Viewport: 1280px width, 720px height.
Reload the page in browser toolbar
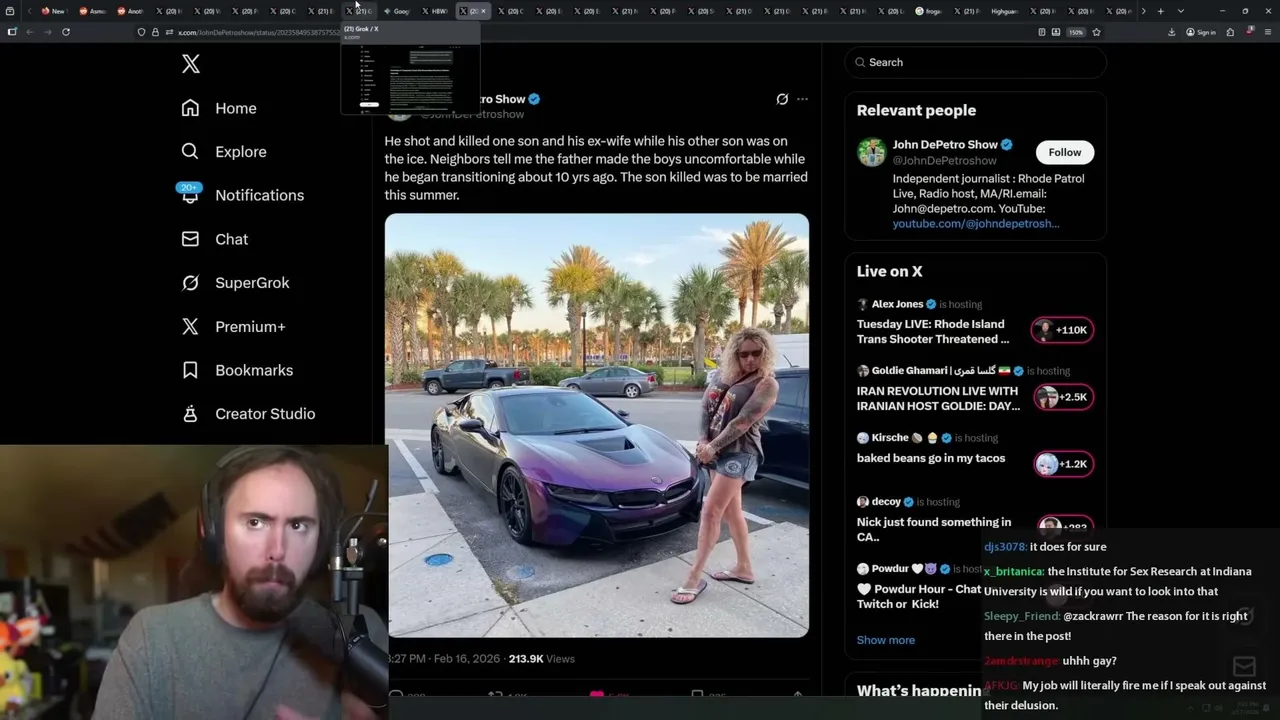[x=66, y=32]
